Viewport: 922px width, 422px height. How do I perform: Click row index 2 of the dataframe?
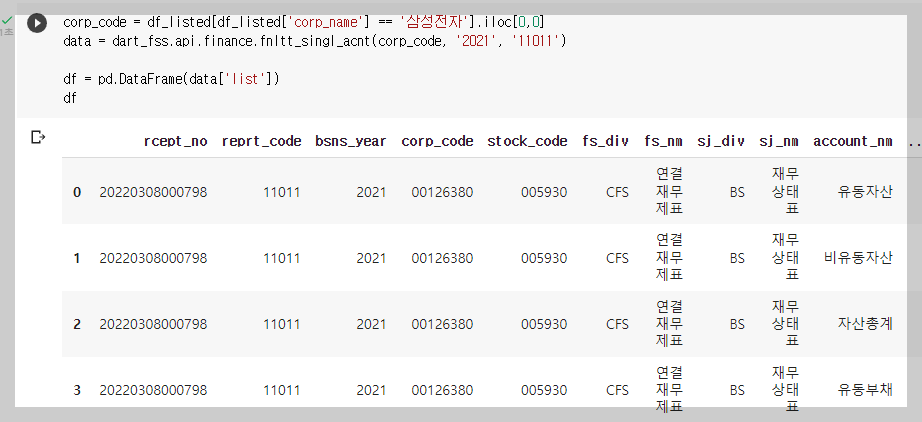click(x=77, y=324)
